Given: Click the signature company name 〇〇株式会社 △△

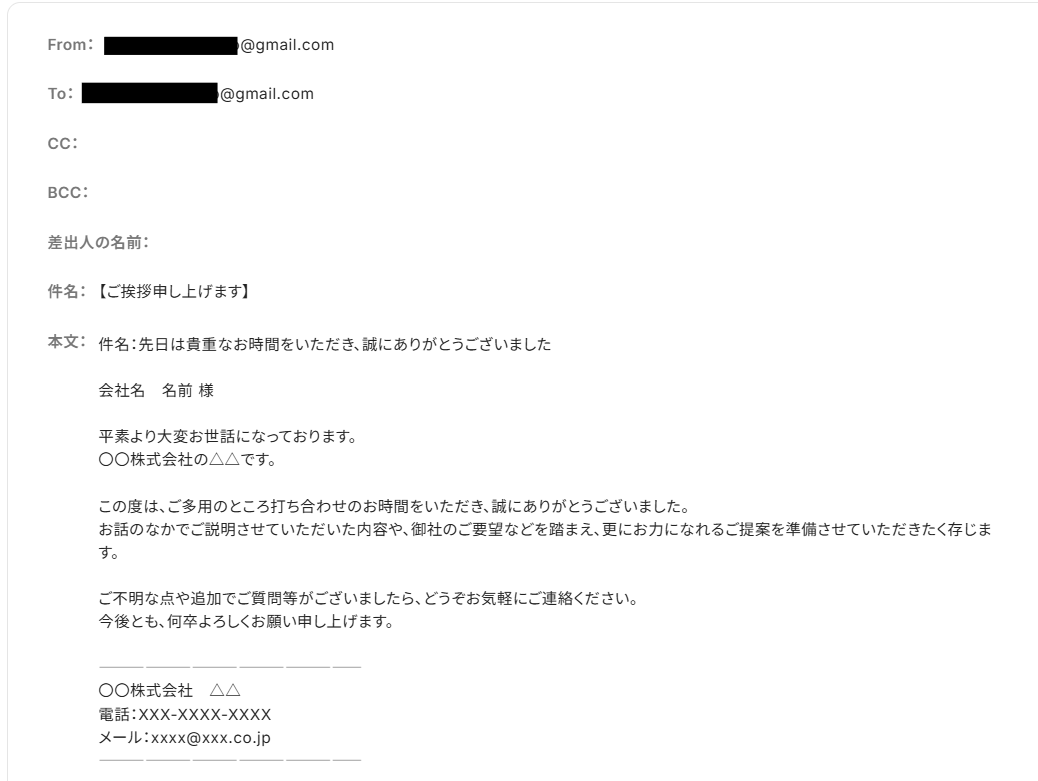Looking at the screenshot, I should tap(169, 691).
